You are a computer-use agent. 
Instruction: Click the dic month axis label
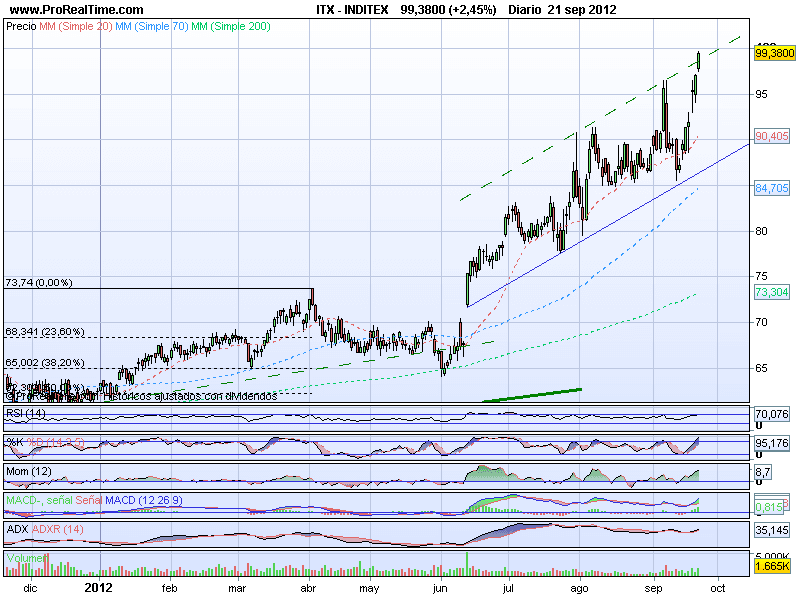[31, 588]
